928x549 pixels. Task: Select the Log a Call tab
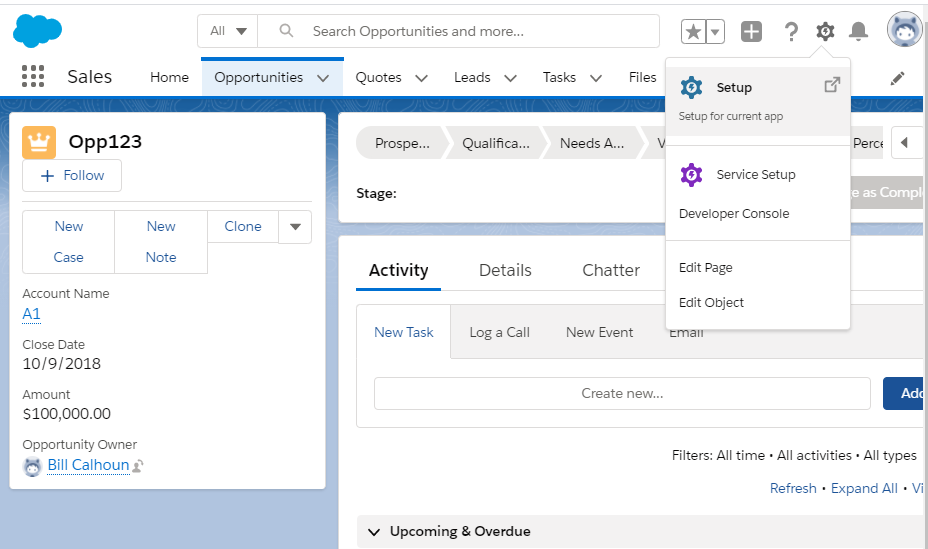[500, 332]
